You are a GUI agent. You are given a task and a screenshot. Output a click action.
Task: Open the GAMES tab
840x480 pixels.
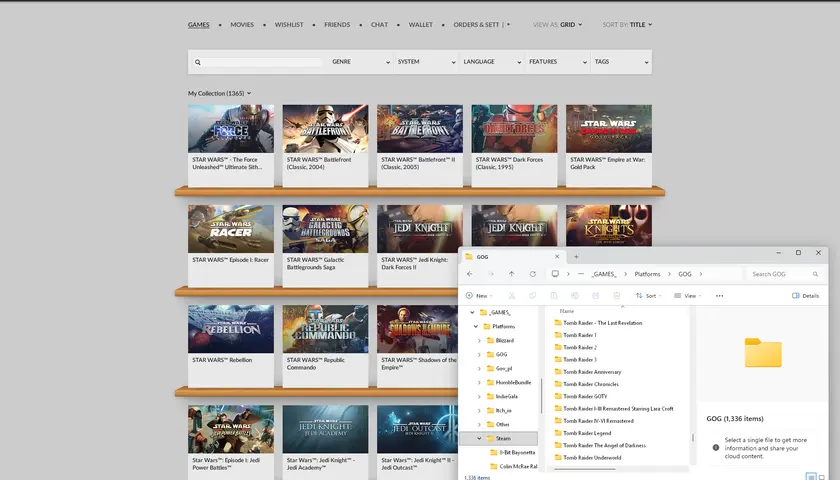click(199, 25)
